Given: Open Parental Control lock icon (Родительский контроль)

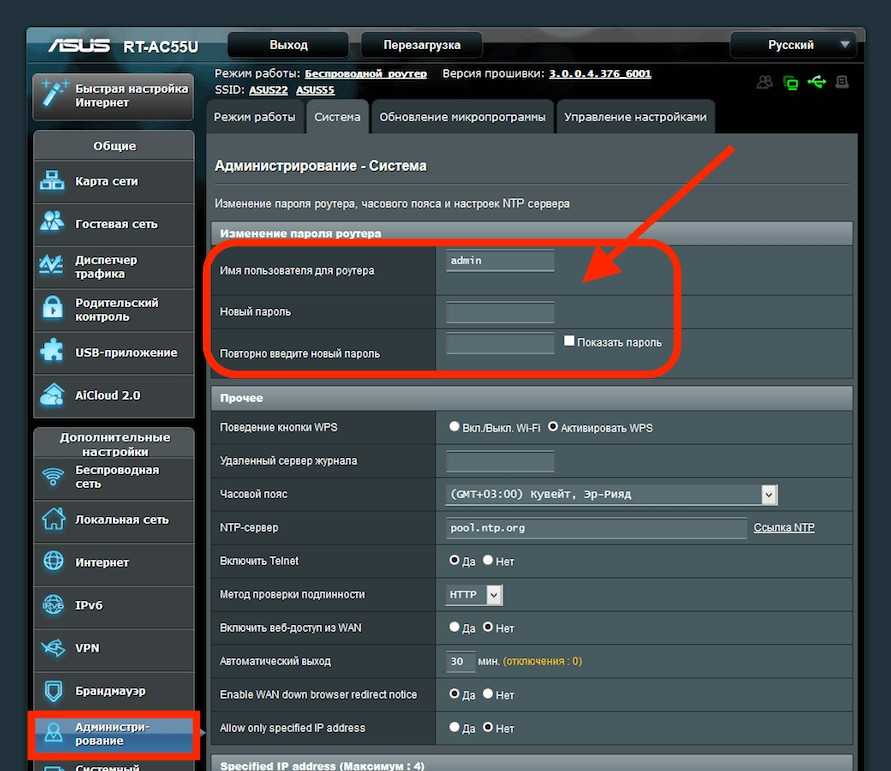Looking at the screenshot, I should tap(52, 309).
